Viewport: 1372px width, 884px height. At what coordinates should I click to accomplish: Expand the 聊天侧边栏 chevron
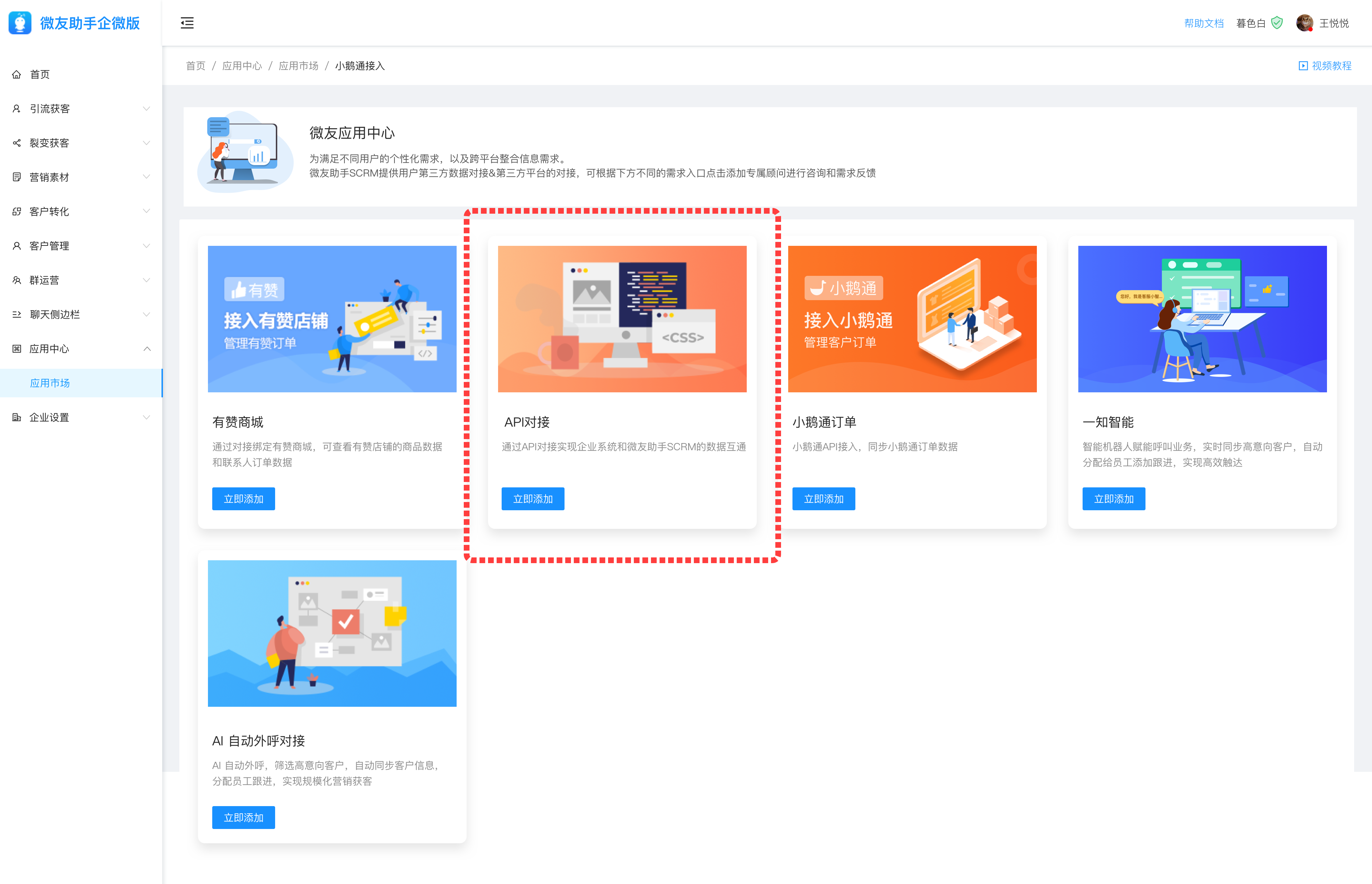pos(147,314)
